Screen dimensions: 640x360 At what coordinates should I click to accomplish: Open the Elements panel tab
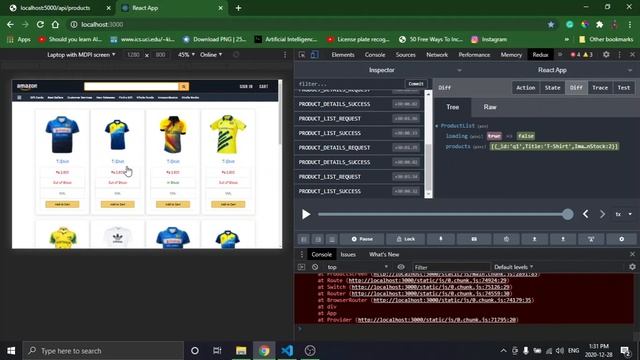pyautogui.click(x=343, y=55)
